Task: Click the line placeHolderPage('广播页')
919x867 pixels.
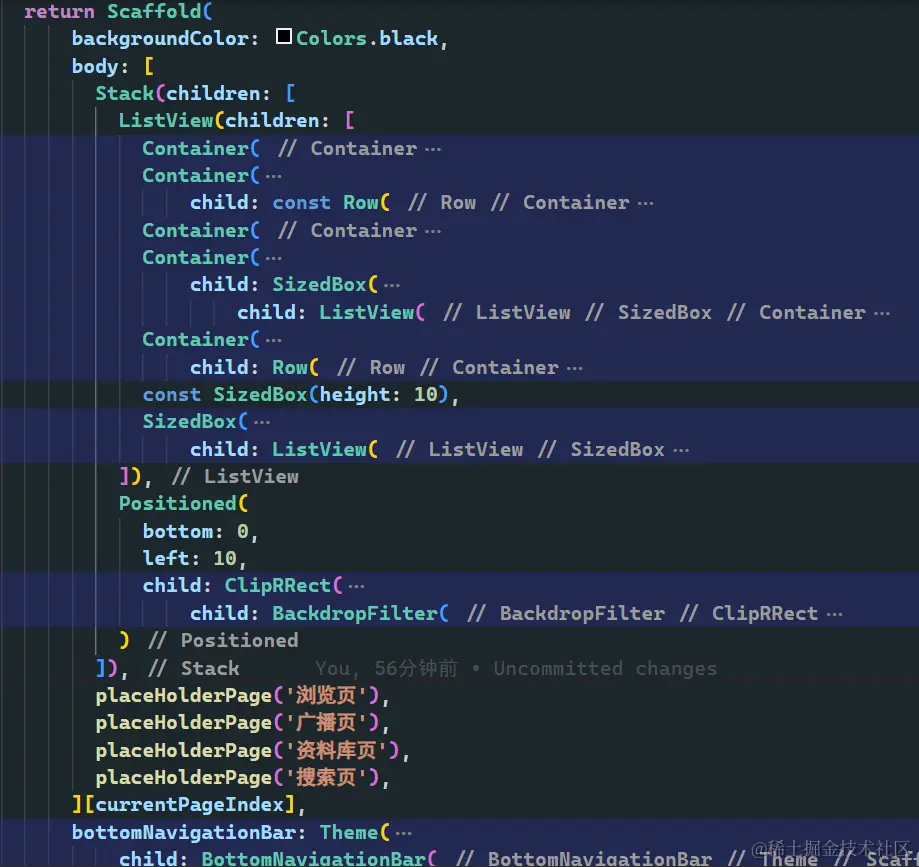Action: (x=242, y=723)
